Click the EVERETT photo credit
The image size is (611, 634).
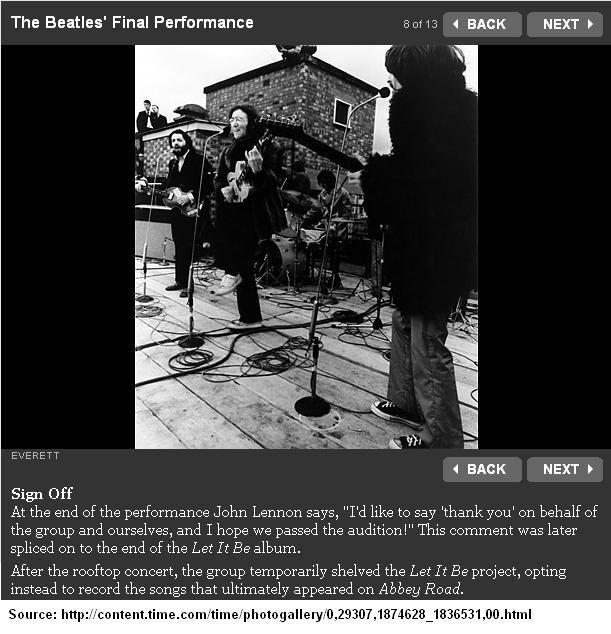(35, 456)
